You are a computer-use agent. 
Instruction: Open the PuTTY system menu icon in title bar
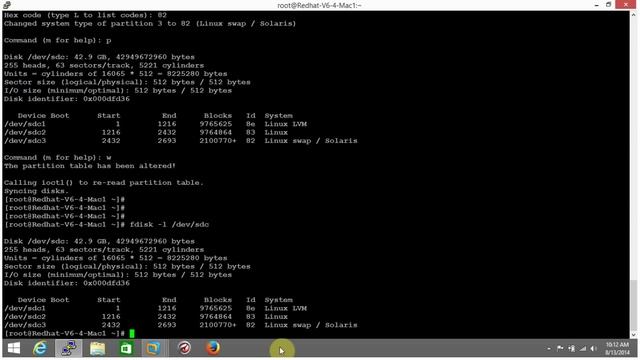[7, 5]
